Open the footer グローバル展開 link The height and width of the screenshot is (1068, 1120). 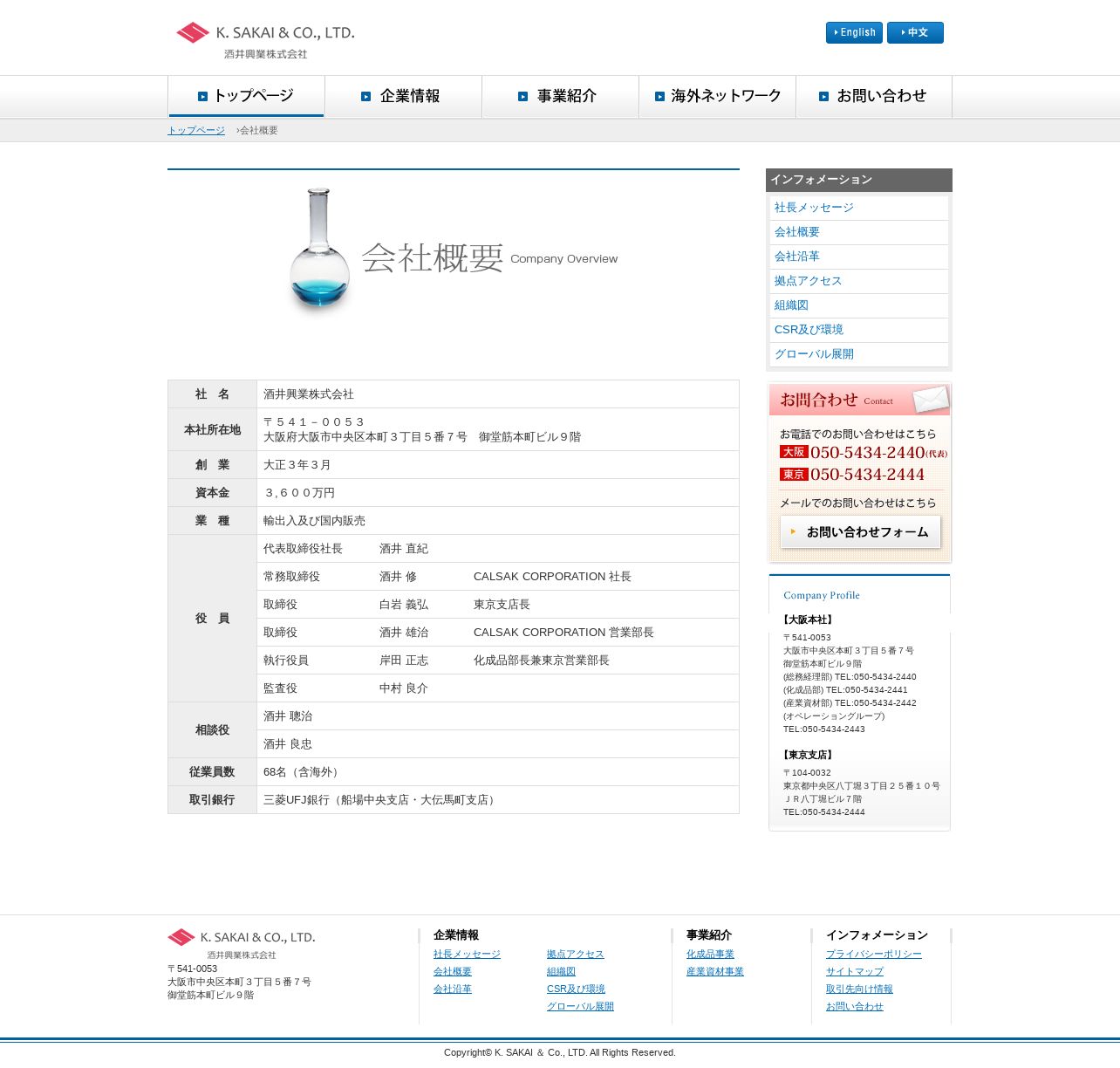click(x=580, y=1007)
